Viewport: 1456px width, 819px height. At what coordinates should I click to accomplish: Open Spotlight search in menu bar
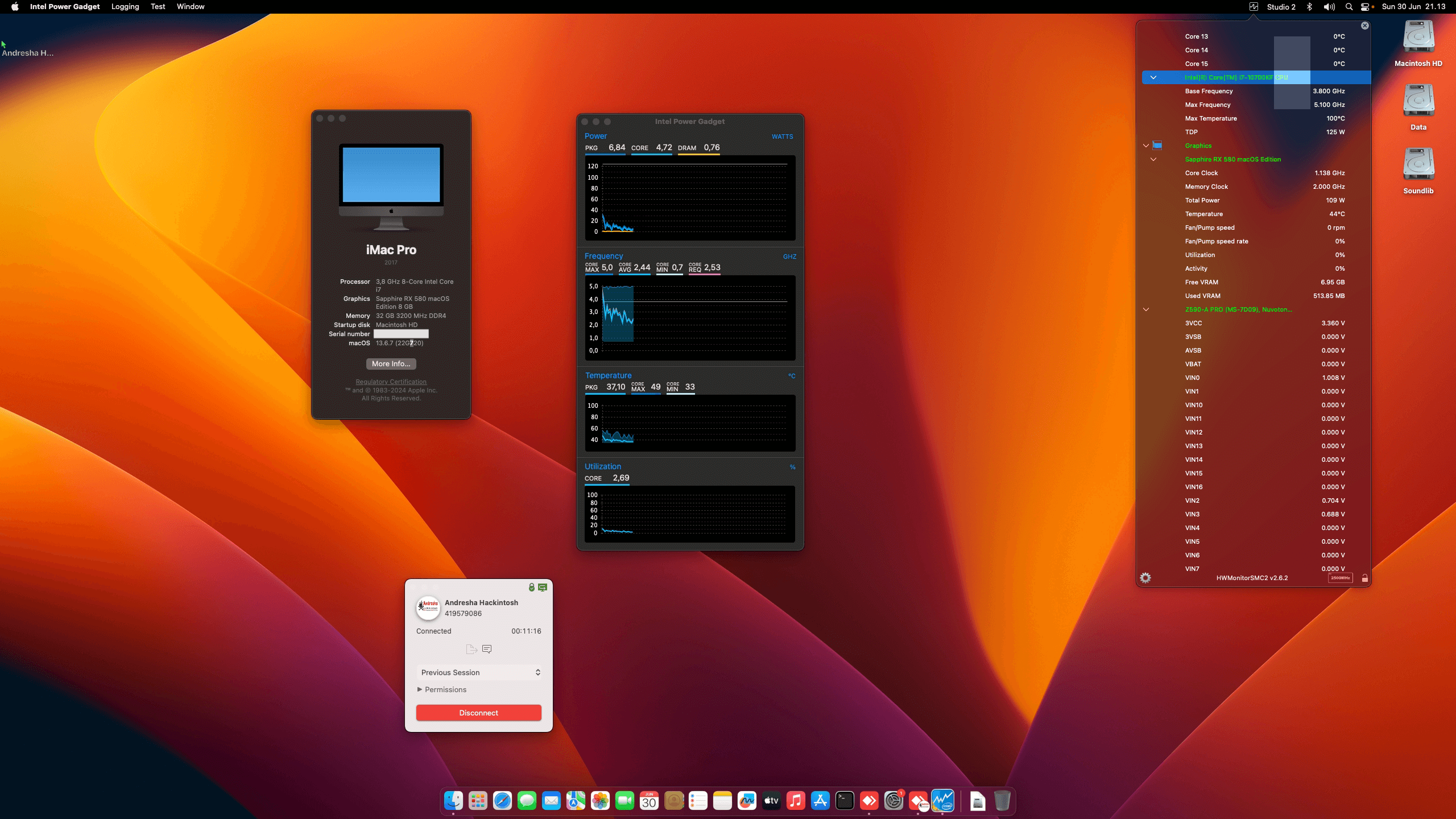(x=1349, y=7)
